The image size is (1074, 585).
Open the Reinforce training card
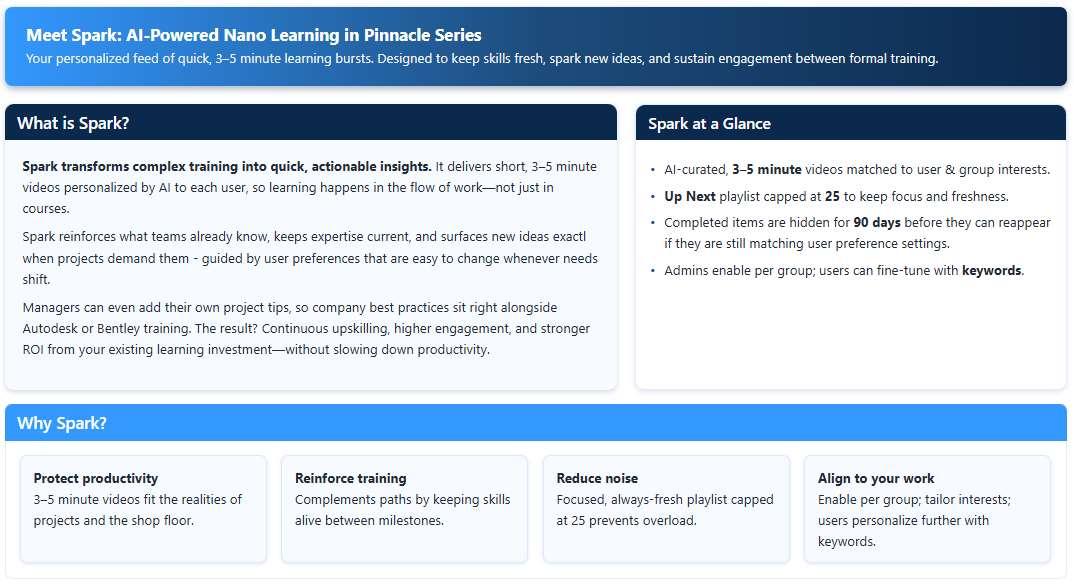click(x=404, y=509)
